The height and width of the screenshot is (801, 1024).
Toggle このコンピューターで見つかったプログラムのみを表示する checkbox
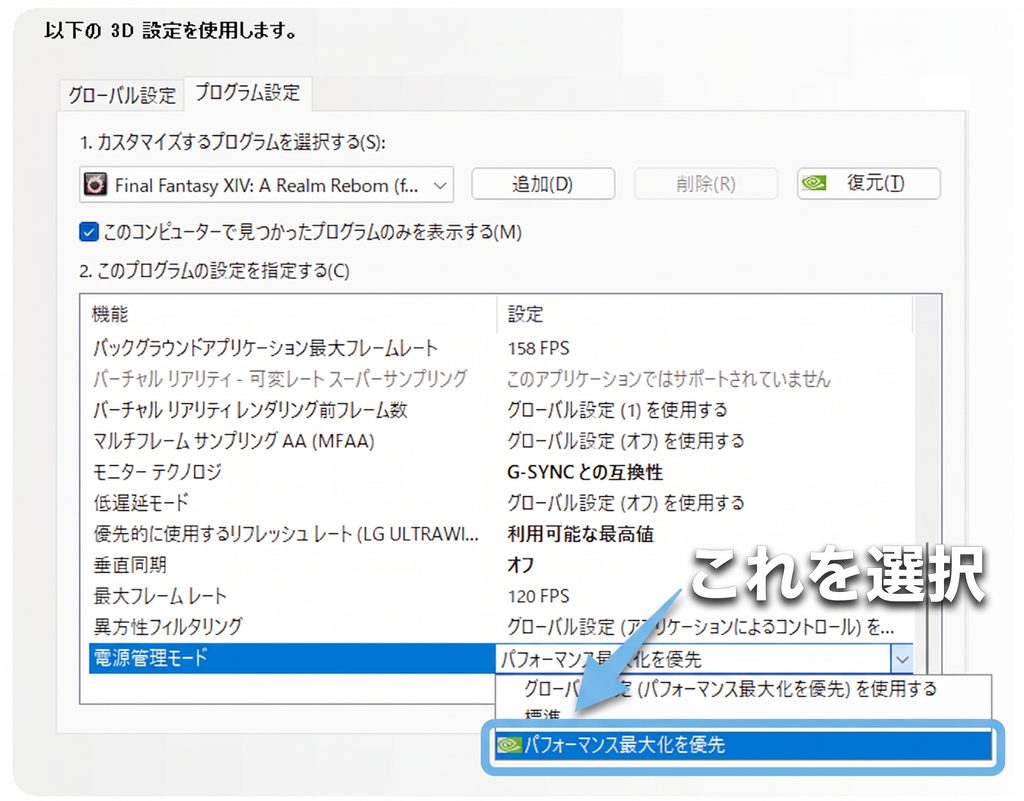[88, 232]
